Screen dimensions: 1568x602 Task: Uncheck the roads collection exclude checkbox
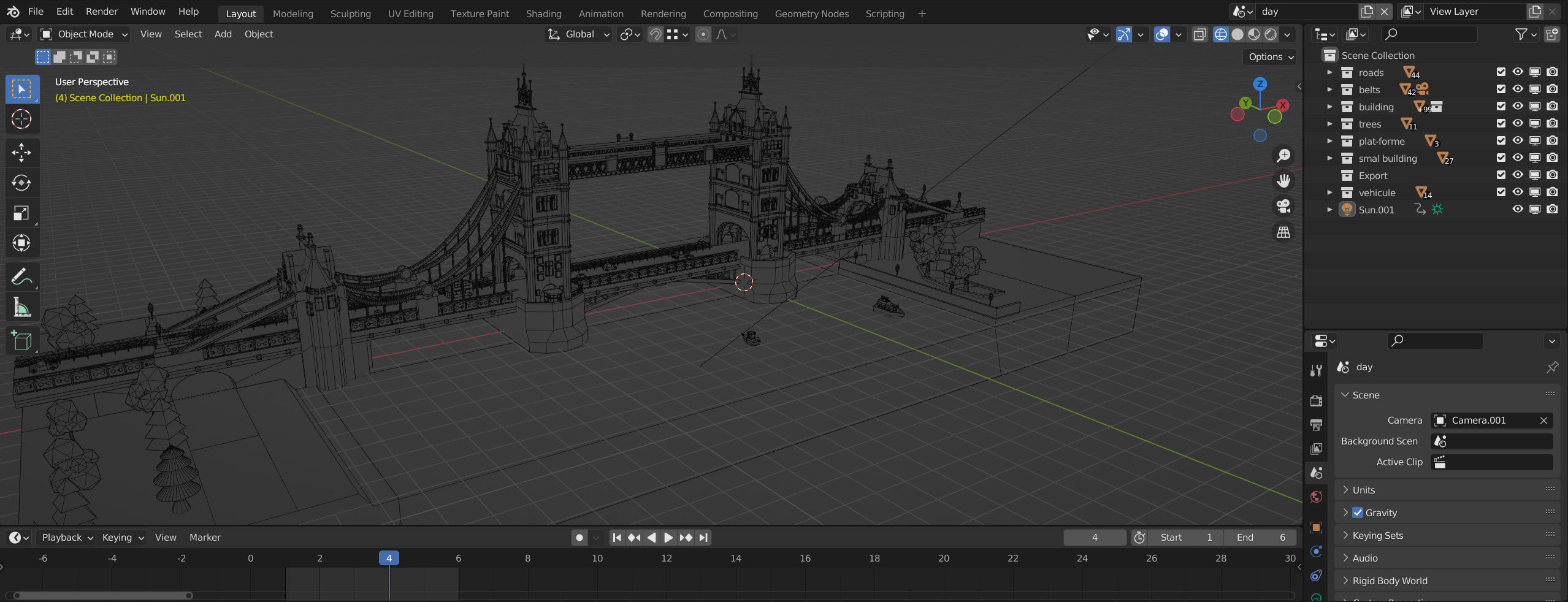point(1501,72)
